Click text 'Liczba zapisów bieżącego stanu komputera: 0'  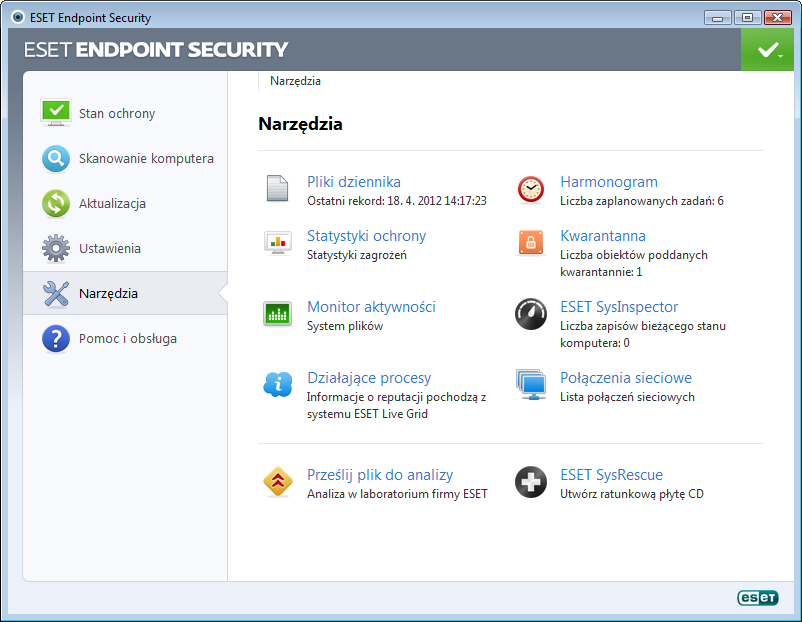point(642,334)
